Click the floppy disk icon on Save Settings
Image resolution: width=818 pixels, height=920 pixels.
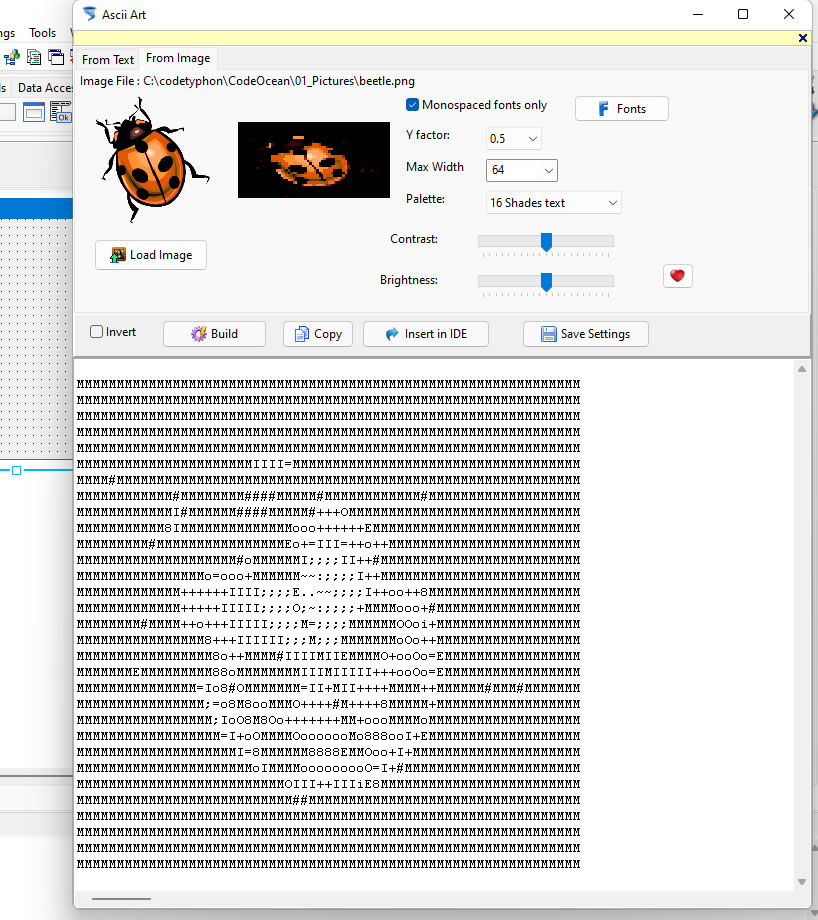pyautogui.click(x=549, y=334)
